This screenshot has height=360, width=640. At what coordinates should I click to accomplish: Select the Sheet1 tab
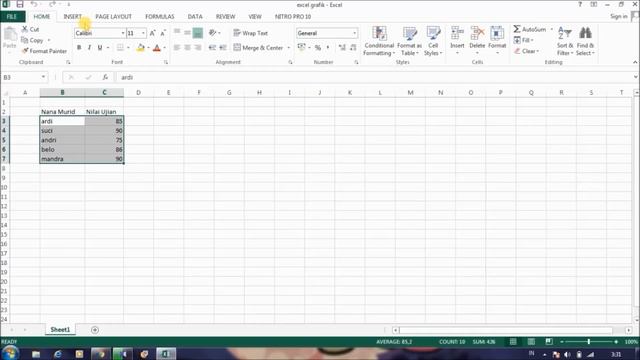pos(60,329)
